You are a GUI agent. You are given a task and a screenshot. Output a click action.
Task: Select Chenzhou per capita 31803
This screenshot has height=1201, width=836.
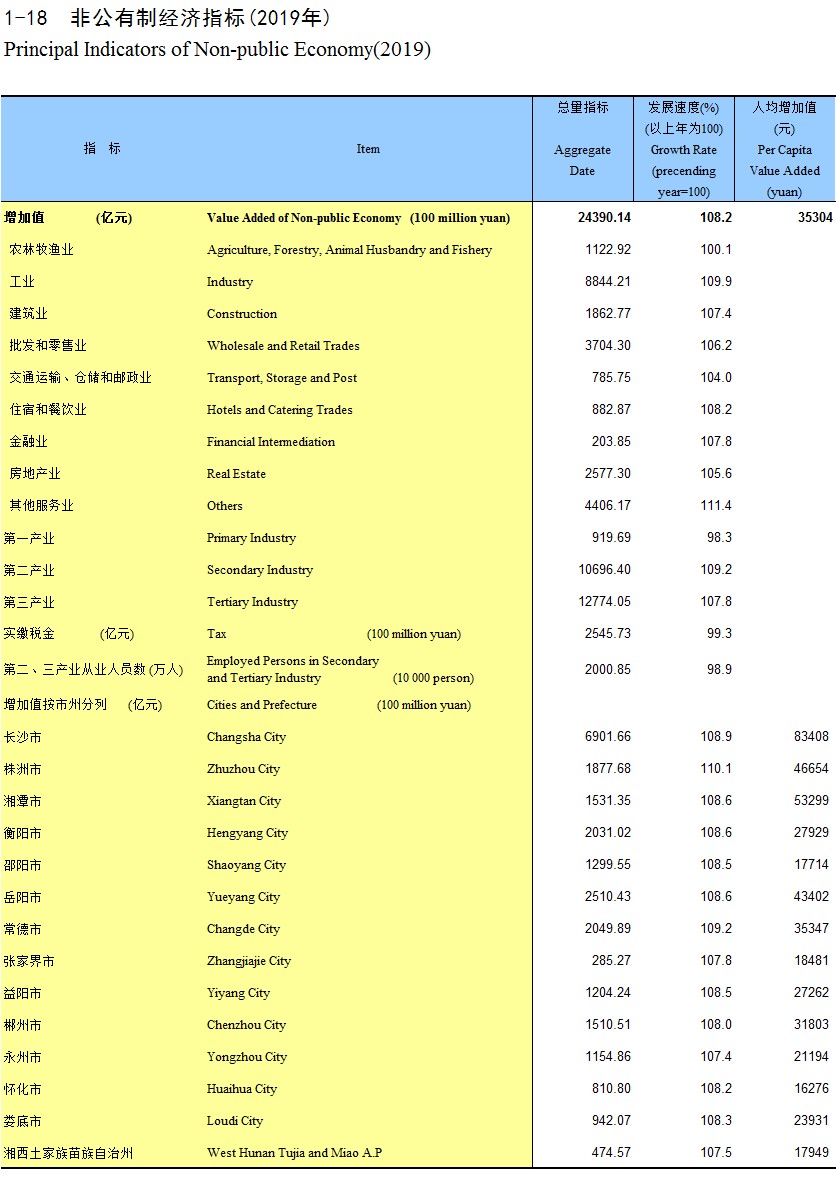pos(811,1025)
